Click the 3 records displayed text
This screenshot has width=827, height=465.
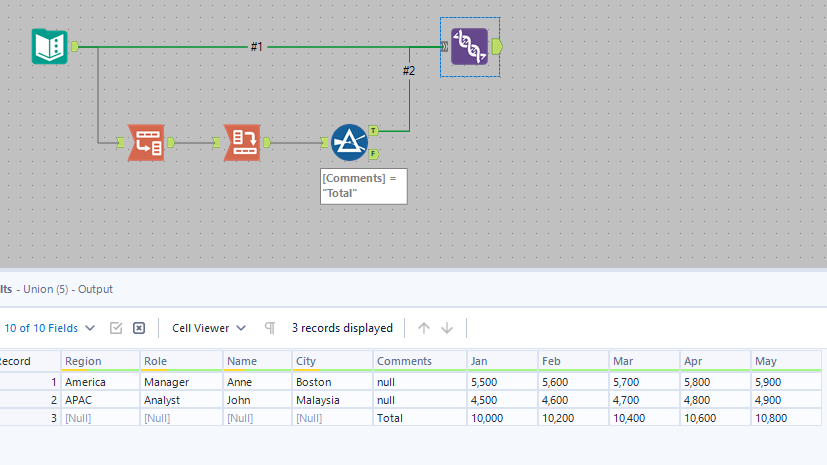pos(342,328)
